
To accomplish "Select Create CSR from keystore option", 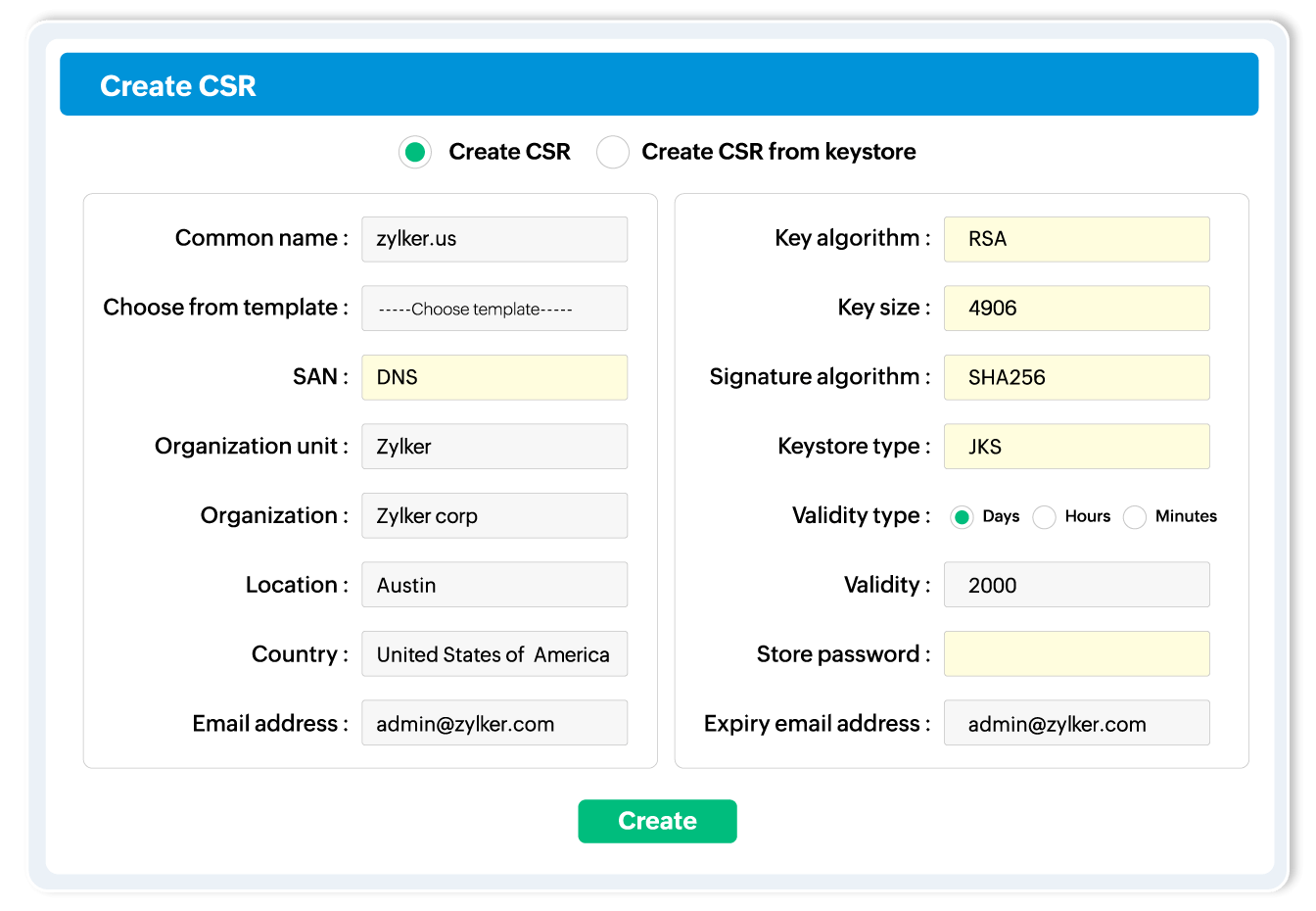I will click(x=613, y=152).
